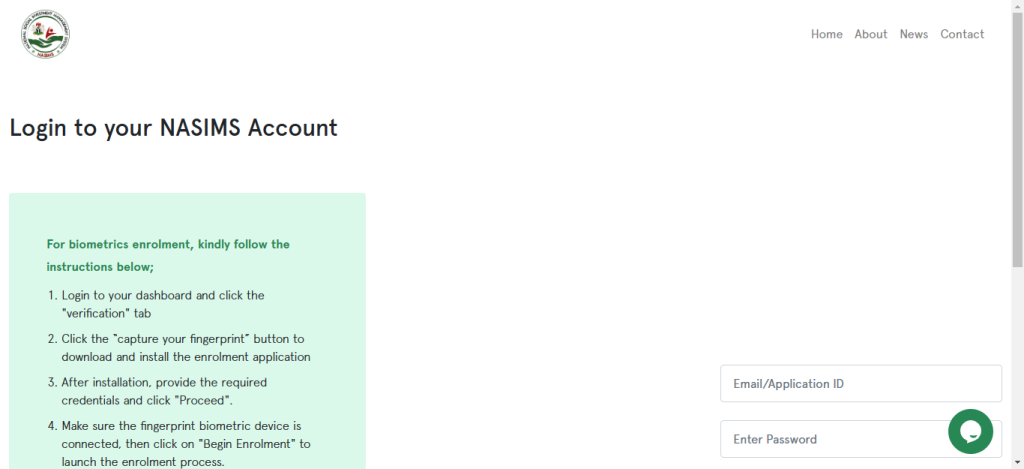The height and width of the screenshot is (469, 1024).
Task: Click the "Begin Enrolment" text in step four
Action: (x=240, y=443)
